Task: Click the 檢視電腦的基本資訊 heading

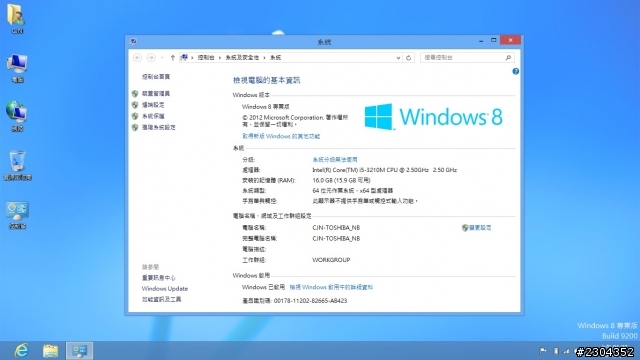Action: [267, 80]
